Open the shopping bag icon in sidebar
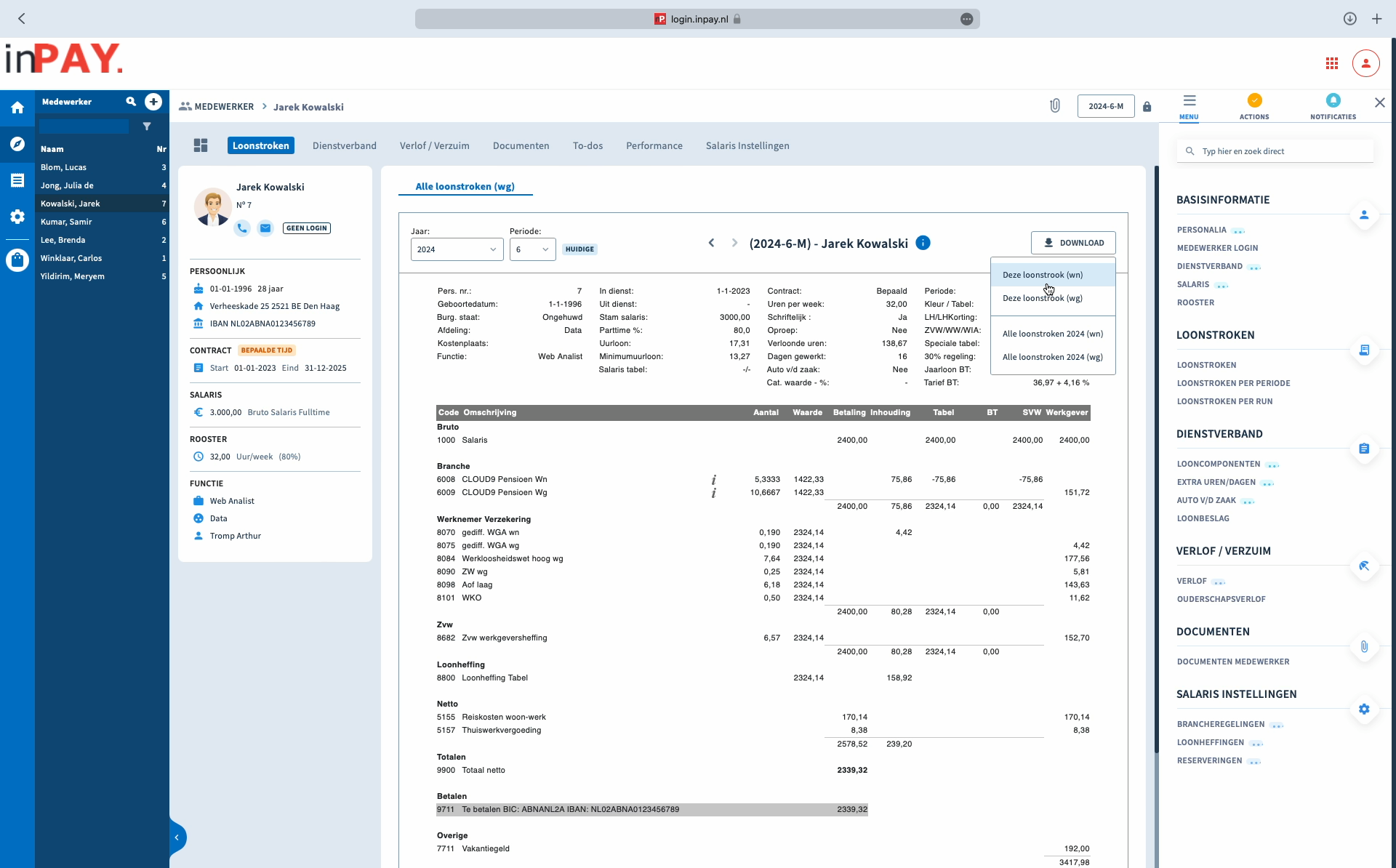1396x868 pixels. (17, 260)
